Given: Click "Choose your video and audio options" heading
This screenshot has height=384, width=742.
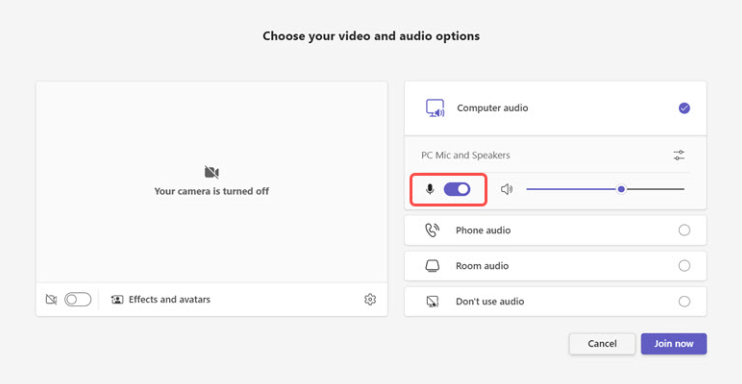Looking at the screenshot, I should (x=371, y=36).
